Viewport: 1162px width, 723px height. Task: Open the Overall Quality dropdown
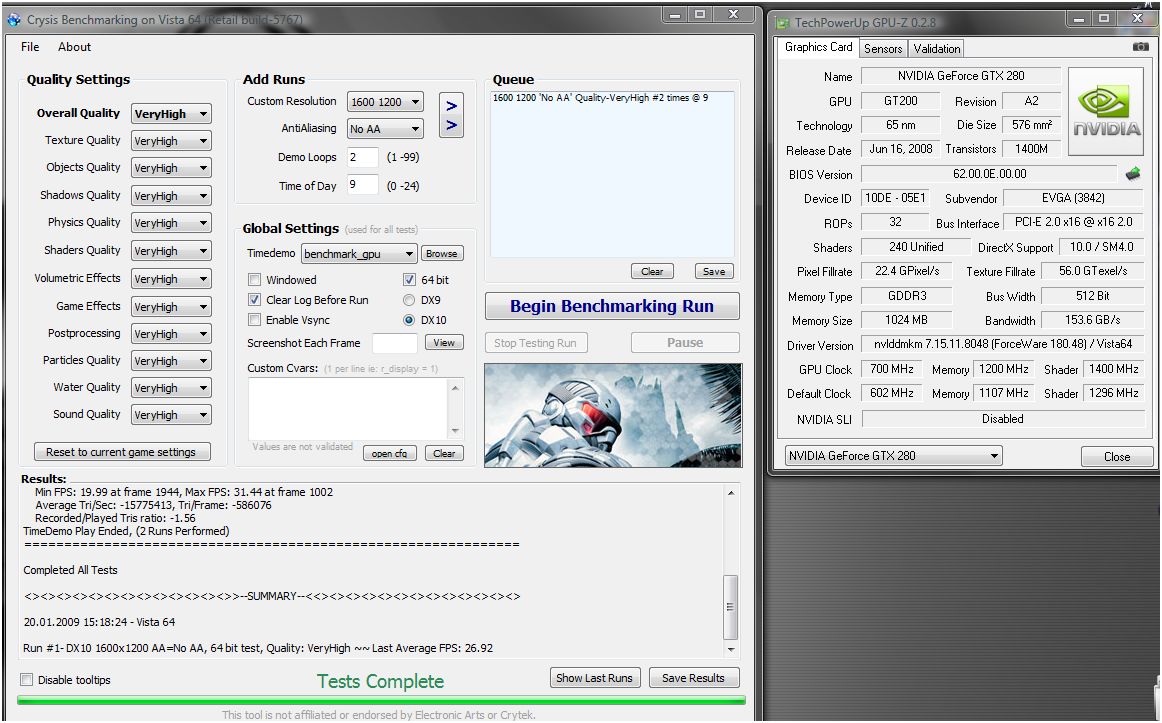(x=171, y=114)
